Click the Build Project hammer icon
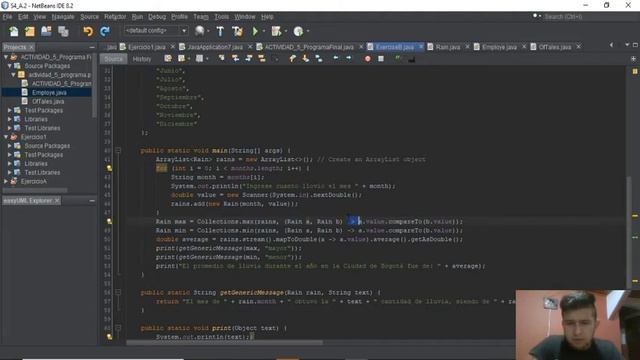This screenshot has height=360, width=640. (x=220, y=31)
